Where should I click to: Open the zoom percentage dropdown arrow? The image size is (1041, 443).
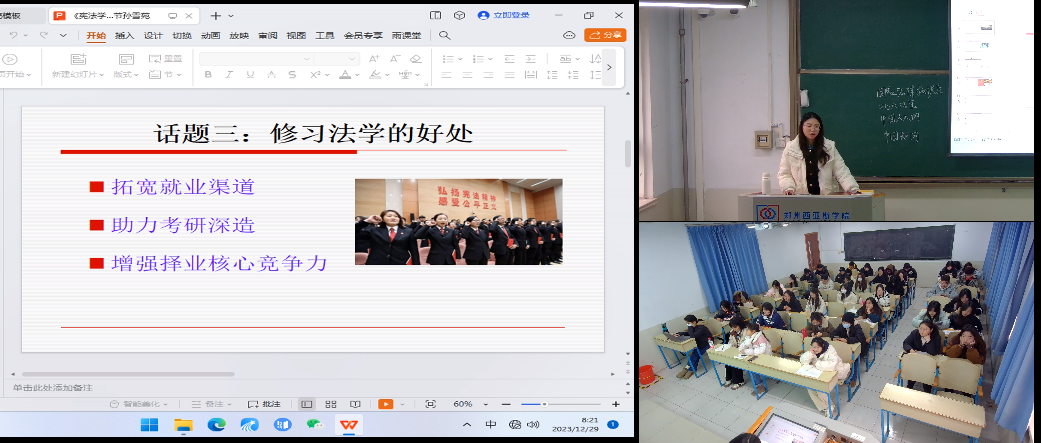(x=486, y=404)
